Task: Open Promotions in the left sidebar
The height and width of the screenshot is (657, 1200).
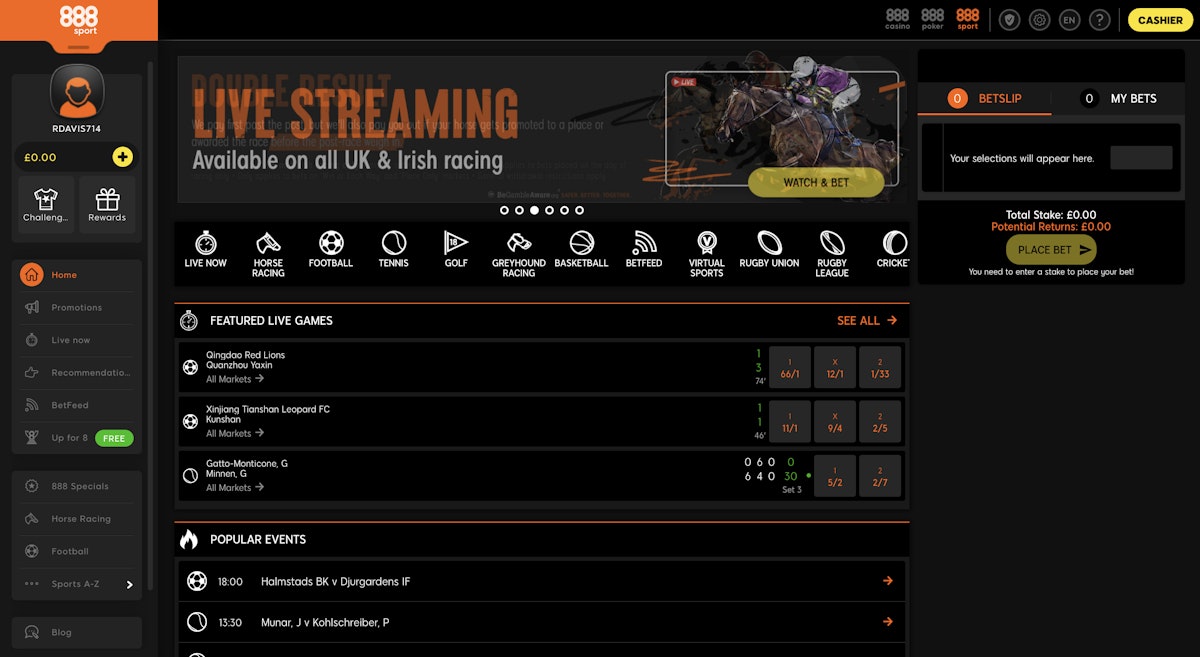Action: pyautogui.click(x=77, y=308)
